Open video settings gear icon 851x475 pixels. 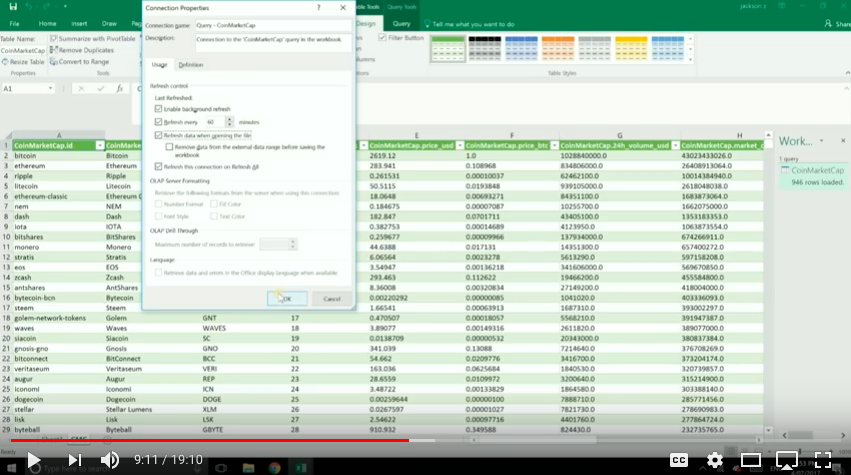[x=714, y=460]
